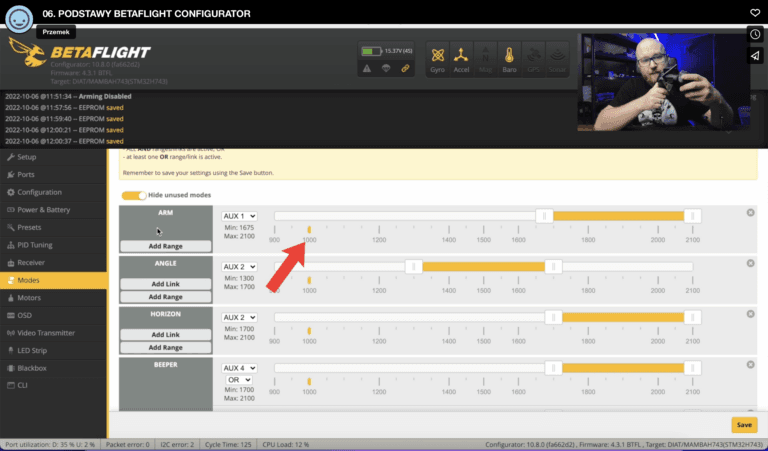Click the ARM range upper slider handle

(x=692, y=216)
